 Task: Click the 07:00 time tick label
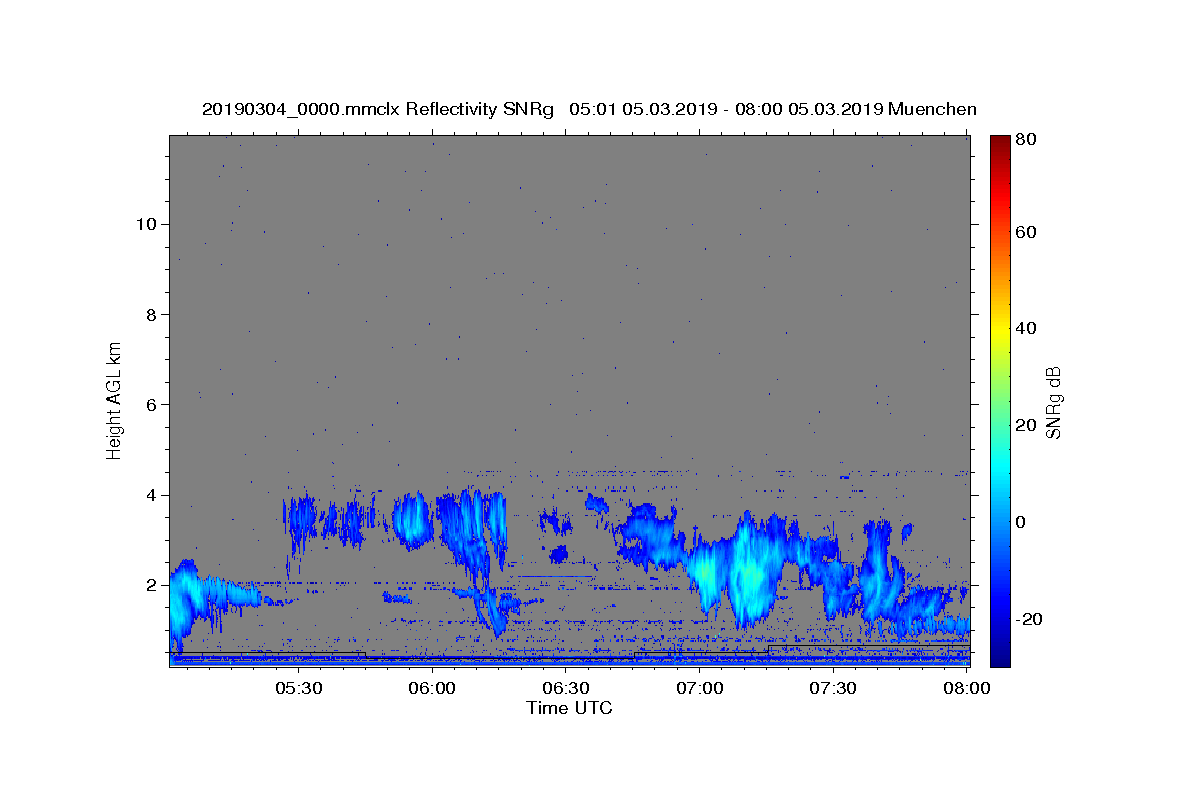pyautogui.click(x=700, y=688)
